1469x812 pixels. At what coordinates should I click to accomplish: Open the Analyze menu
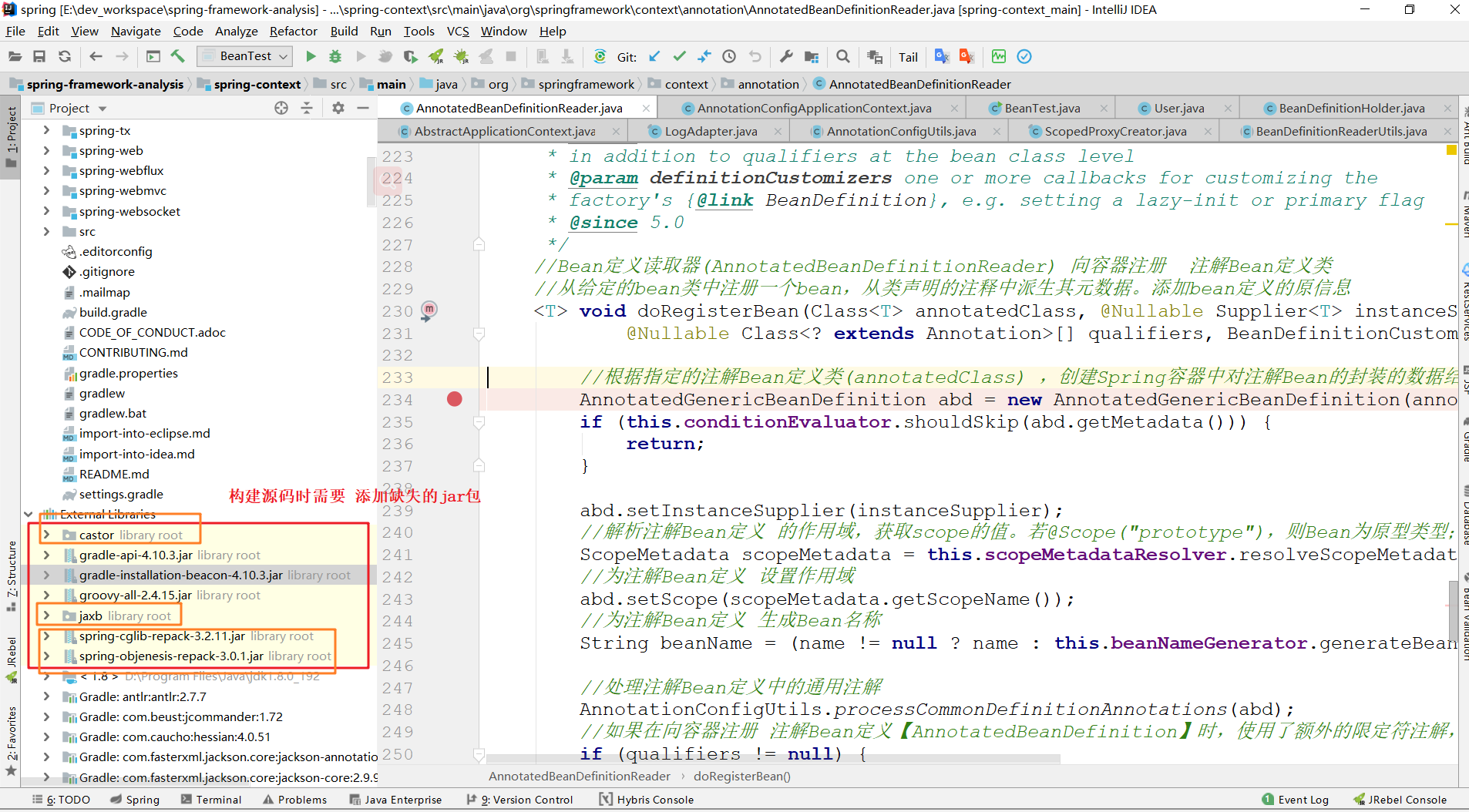pyautogui.click(x=236, y=31)
